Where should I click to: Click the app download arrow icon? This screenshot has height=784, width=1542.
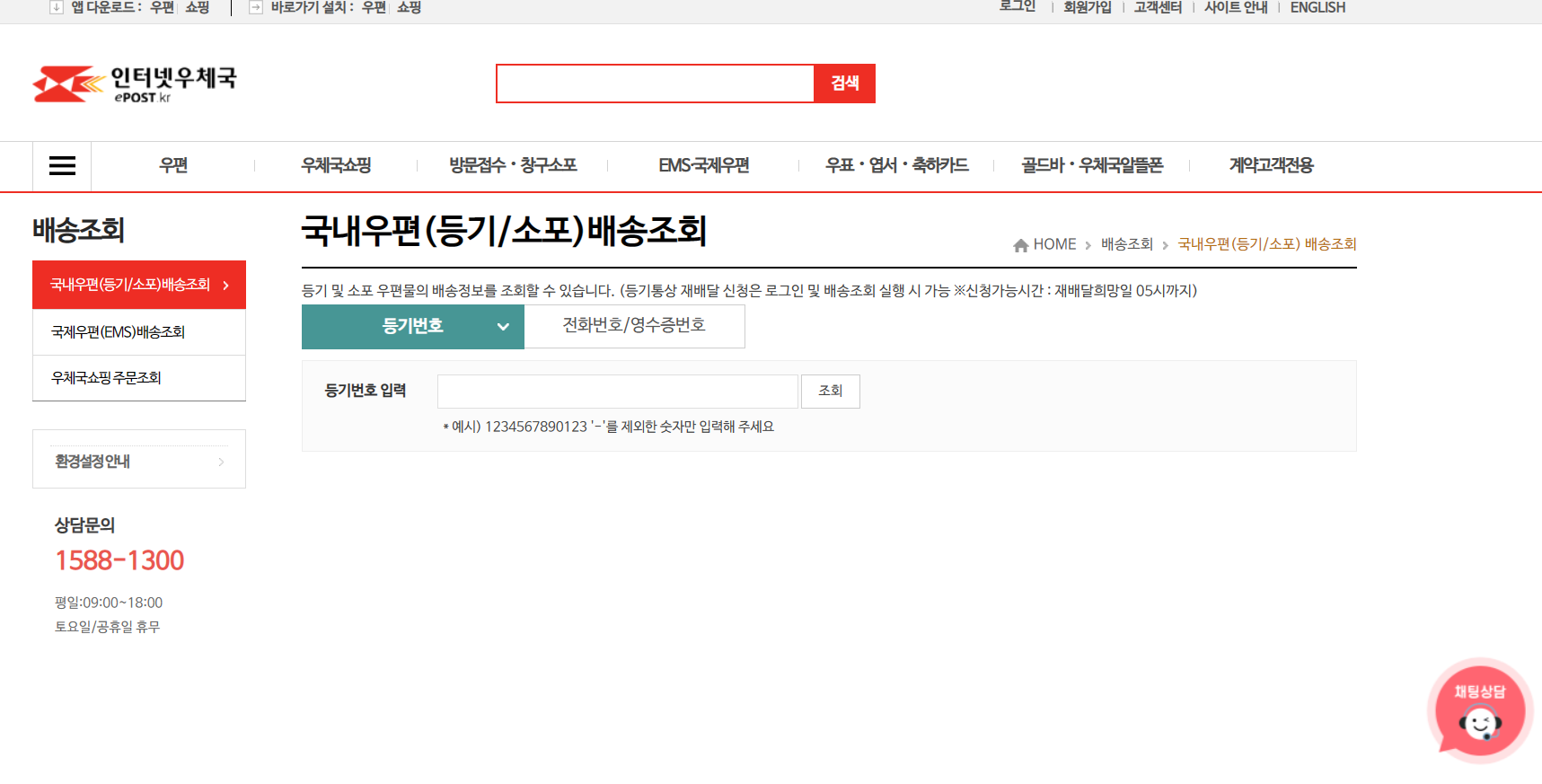click(x=57, y=7)
